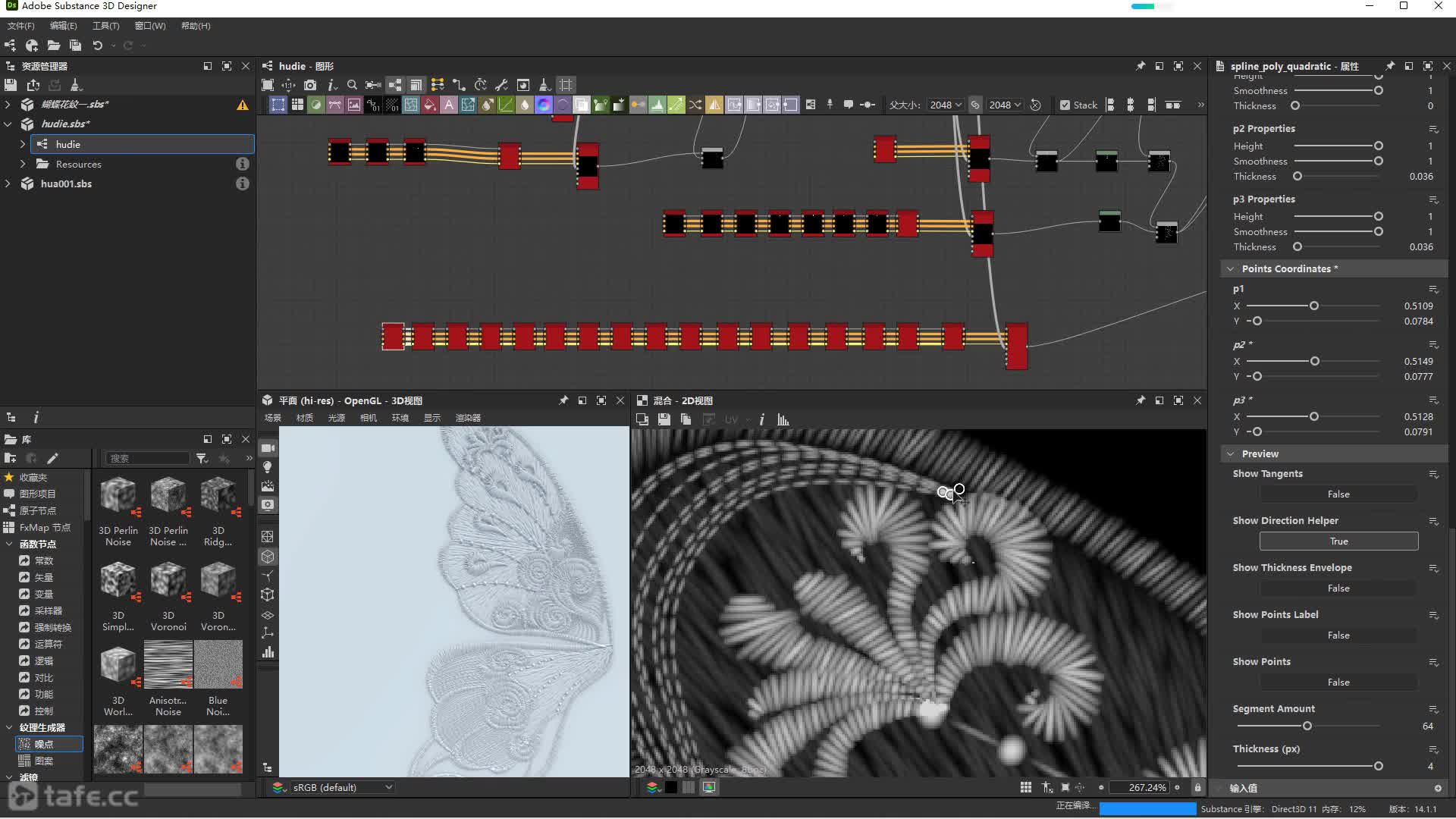Open the sRGB (default) color profile dropdown
Image resolution: width=1456 pixels, height=819 pixels.
click(342, 788)
